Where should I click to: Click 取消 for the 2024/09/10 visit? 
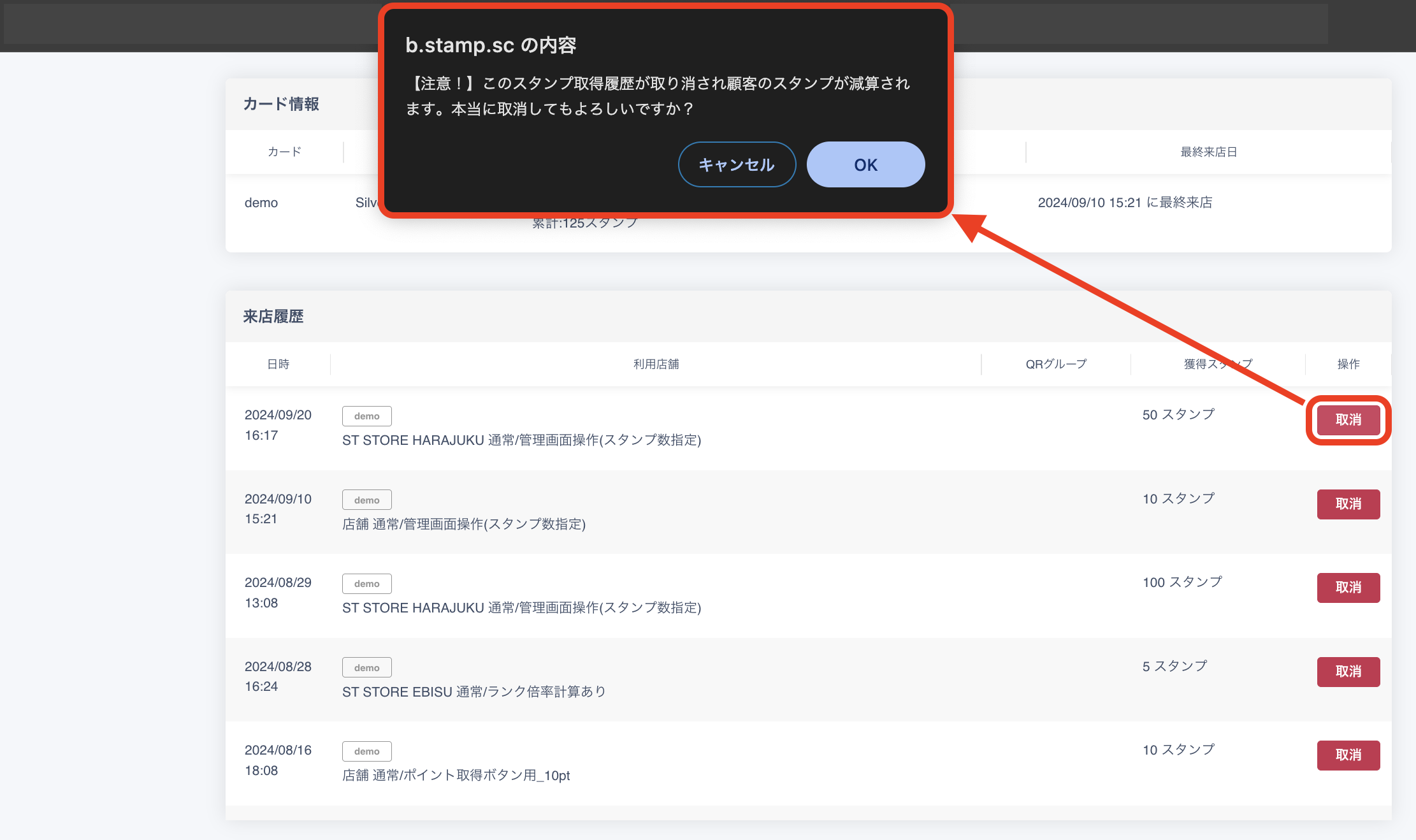click(1348, 504)
